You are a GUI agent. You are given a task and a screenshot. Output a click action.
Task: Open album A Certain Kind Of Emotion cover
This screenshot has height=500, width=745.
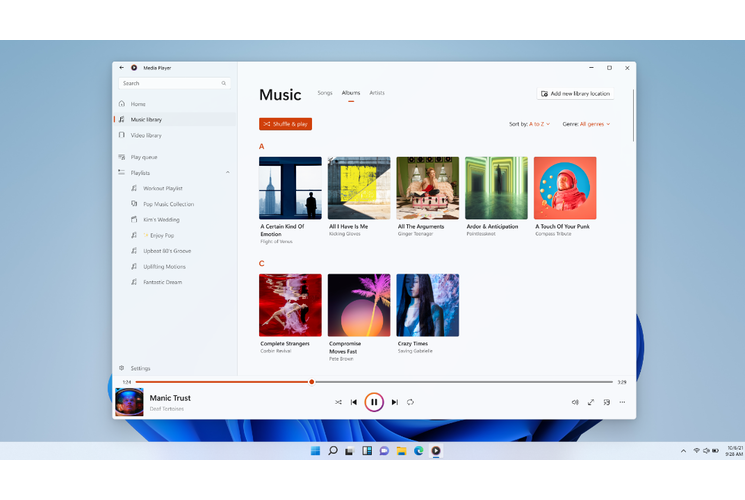pyautogui.click(x=290, y=188)
